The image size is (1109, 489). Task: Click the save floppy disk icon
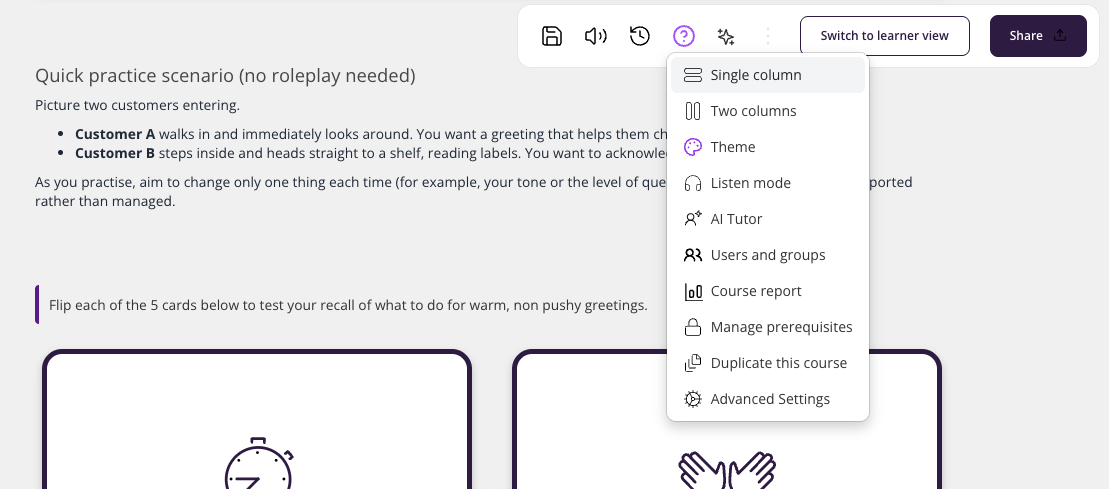tap(552, 36)
